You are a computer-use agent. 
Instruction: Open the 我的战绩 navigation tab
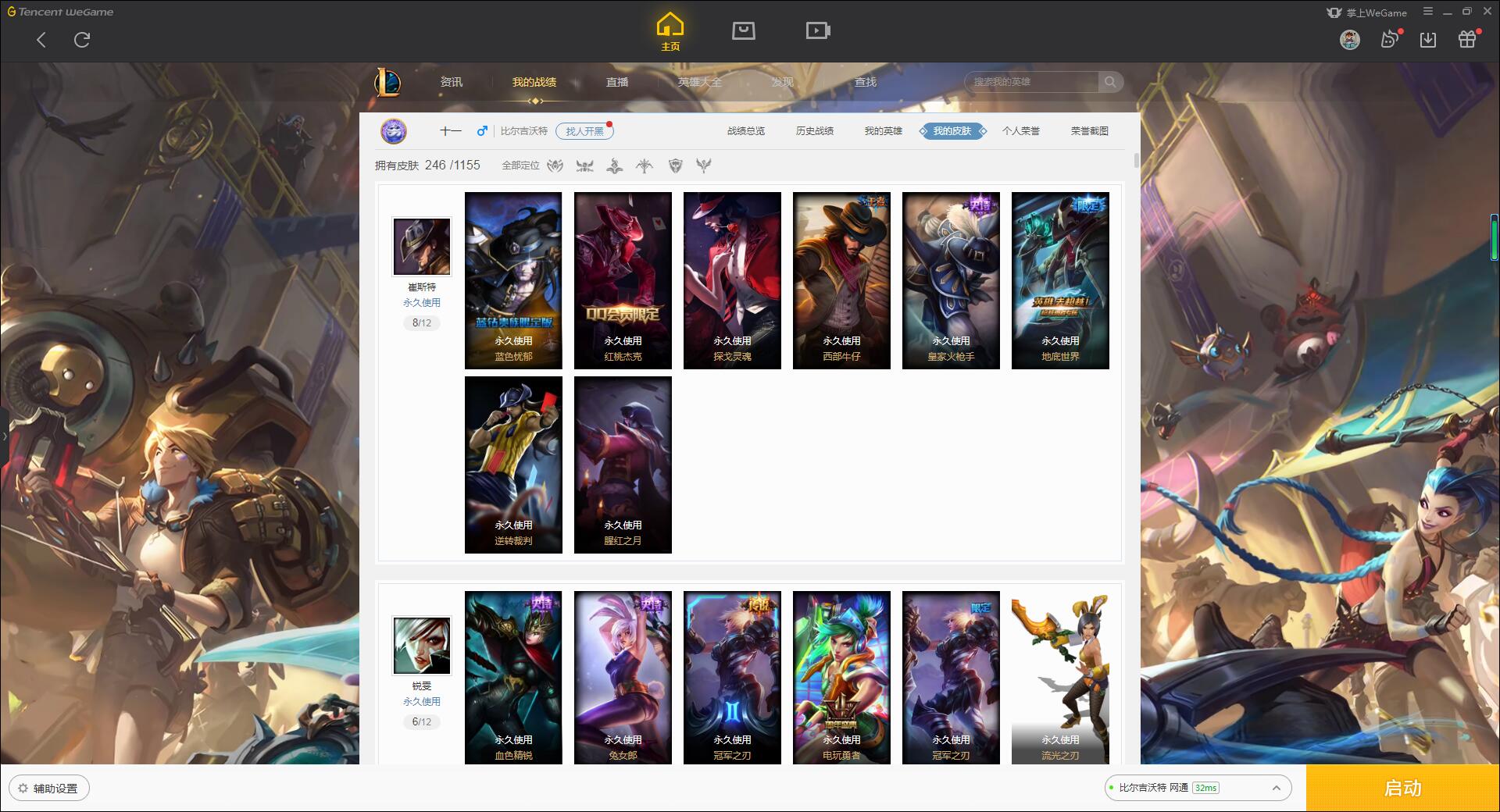point(534,82)
